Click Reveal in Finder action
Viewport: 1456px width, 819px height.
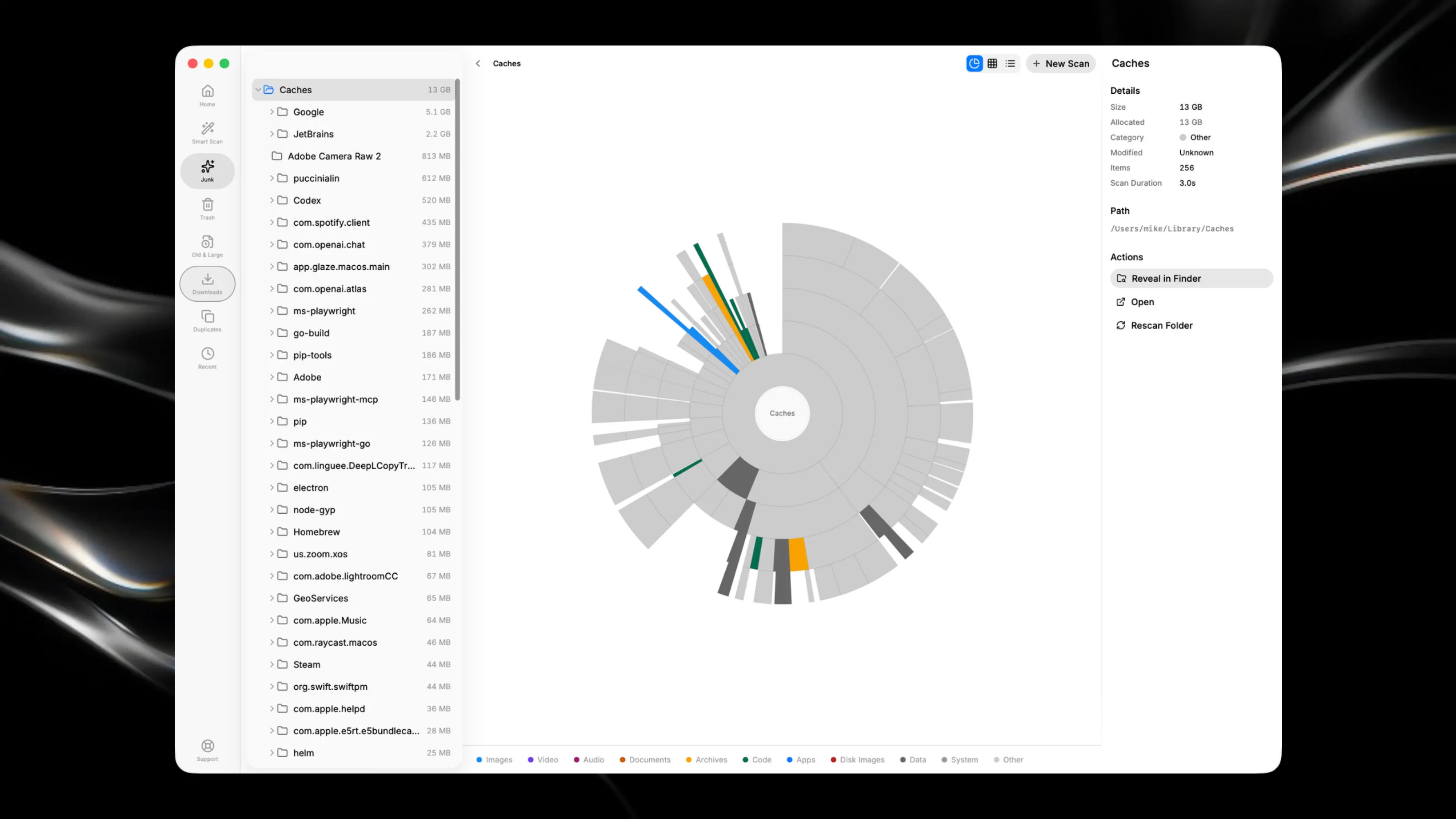1192,278
